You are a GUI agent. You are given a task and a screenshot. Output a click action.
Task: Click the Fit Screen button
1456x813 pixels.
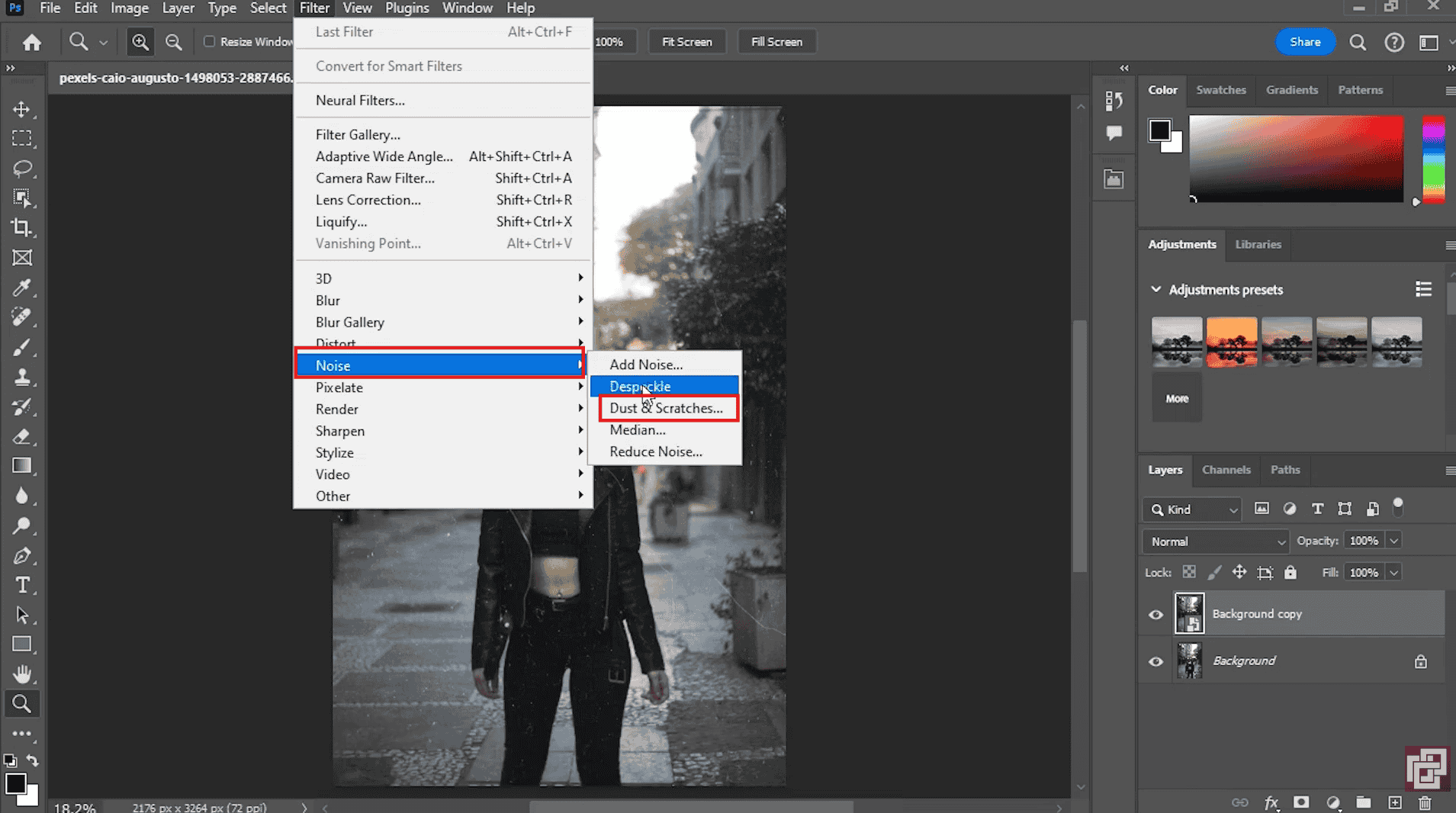pos(686,42)
